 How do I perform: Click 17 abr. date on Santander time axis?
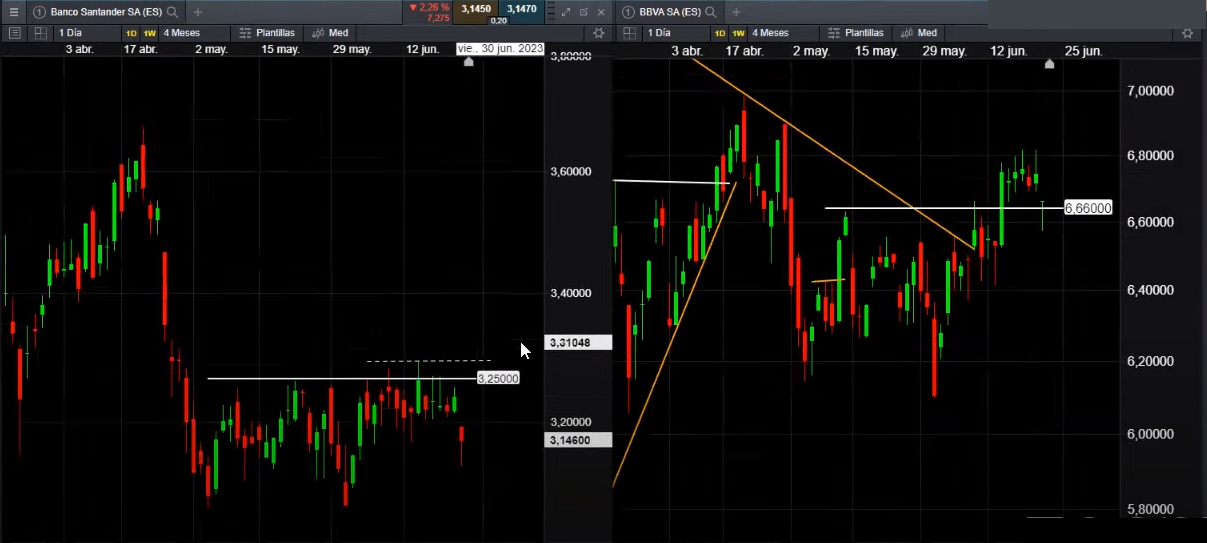pos(140,49)
